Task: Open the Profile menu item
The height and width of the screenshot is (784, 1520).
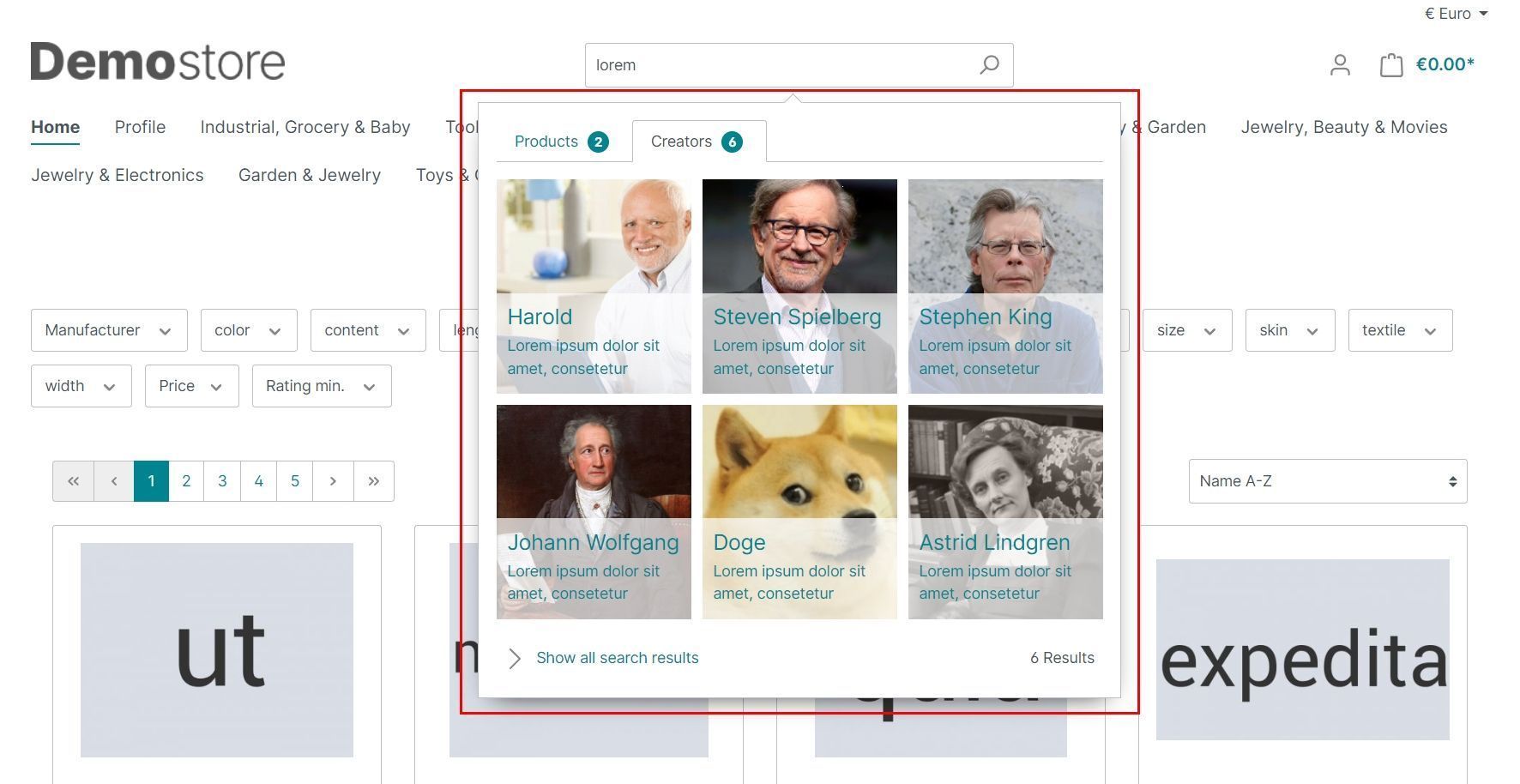Action: point(140,127)
